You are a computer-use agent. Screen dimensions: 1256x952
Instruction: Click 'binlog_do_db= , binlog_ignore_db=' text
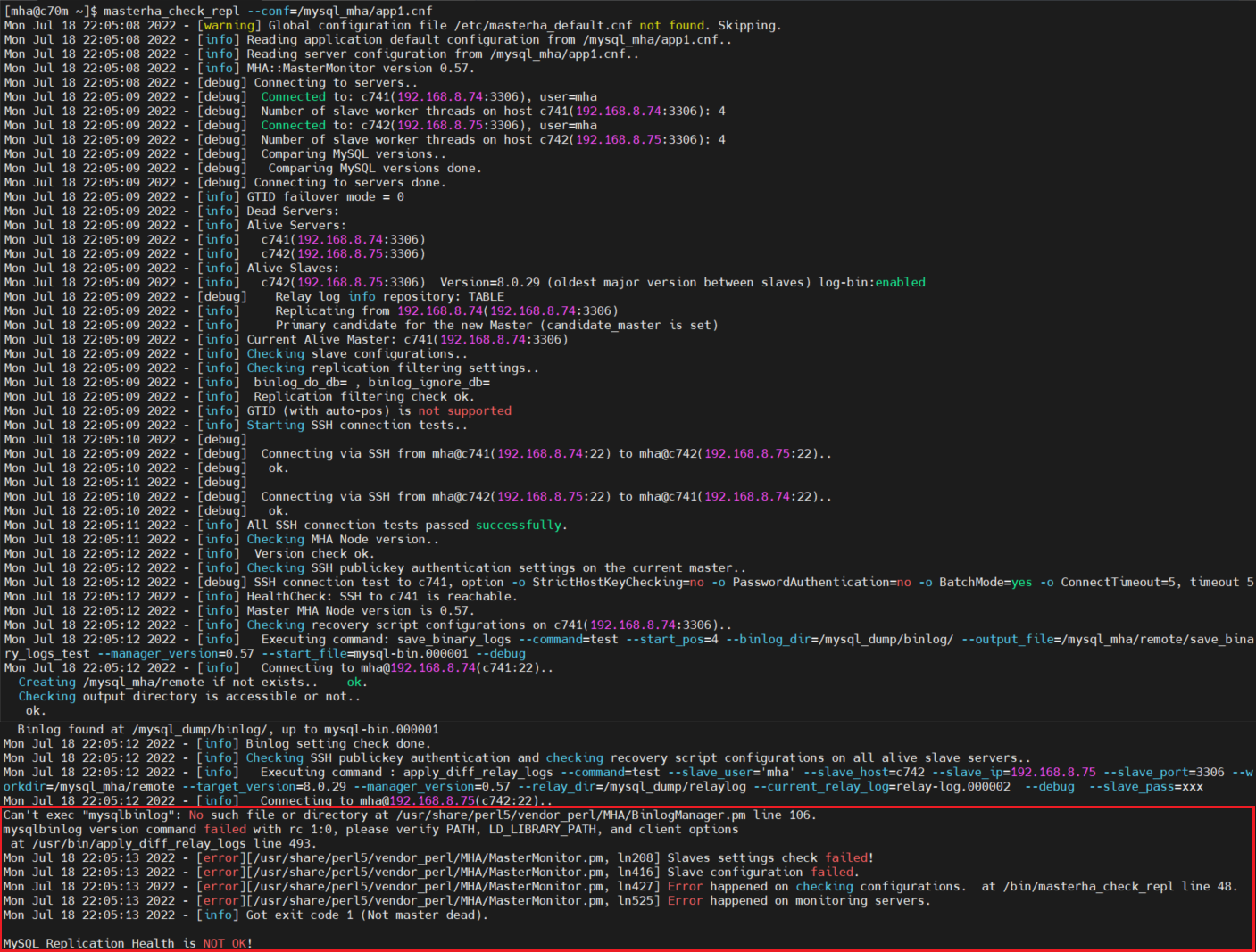click(371, 382)
